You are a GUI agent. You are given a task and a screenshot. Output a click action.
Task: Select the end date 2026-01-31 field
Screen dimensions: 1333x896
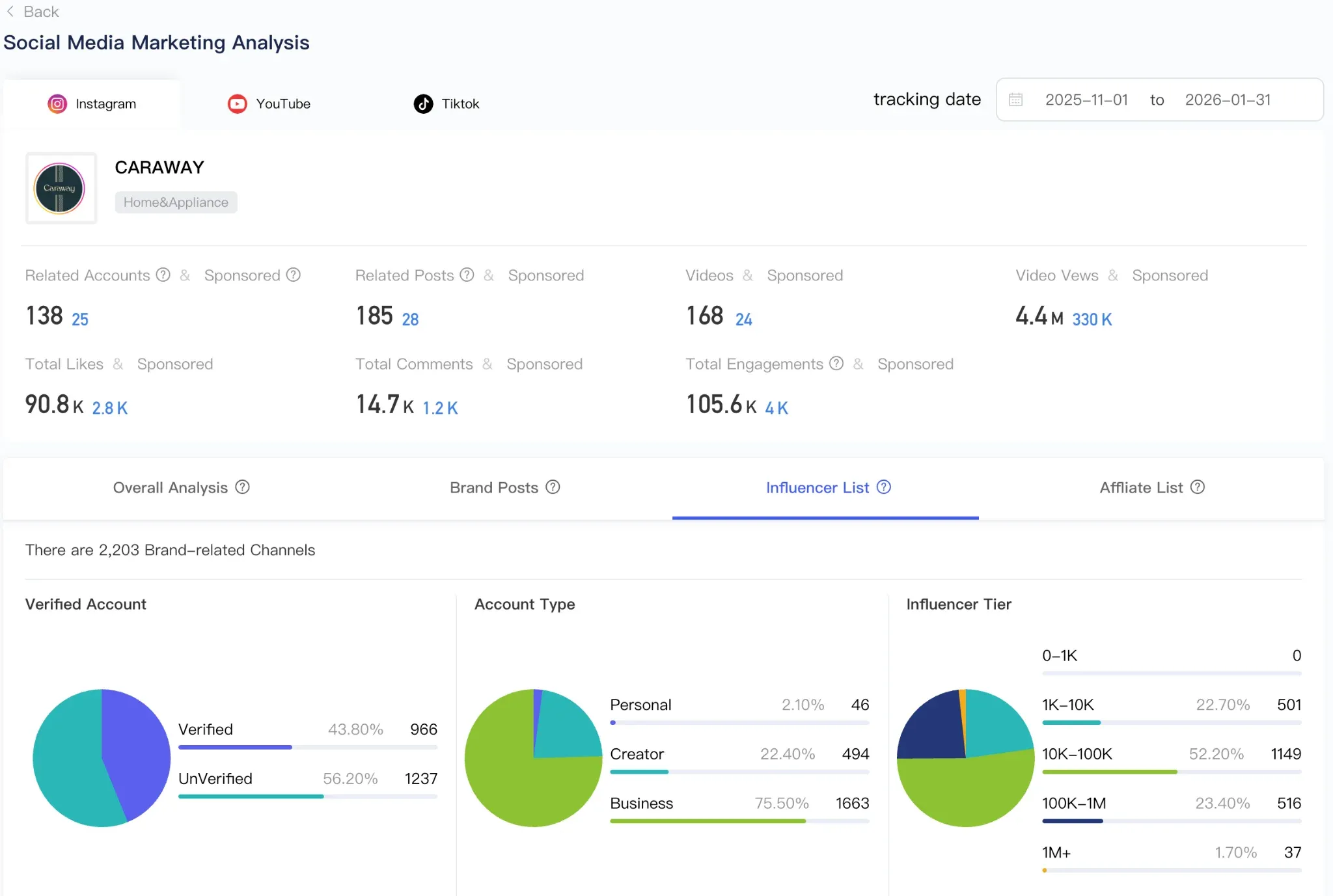(x=1228, y=100)
